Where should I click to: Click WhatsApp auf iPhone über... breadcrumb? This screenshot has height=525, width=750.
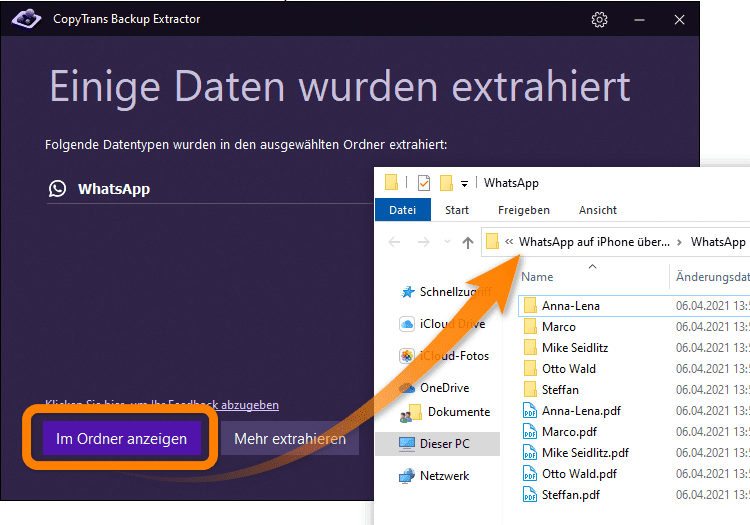595,242
